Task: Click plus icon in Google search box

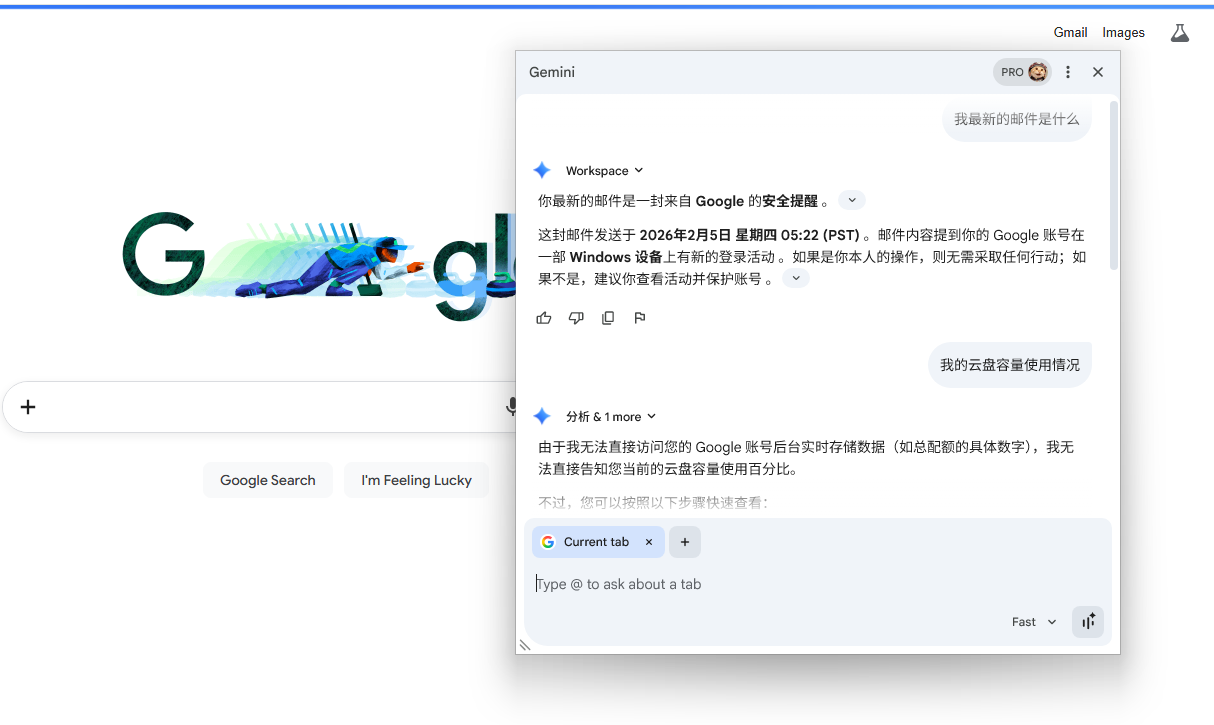Action: [28, 406]
